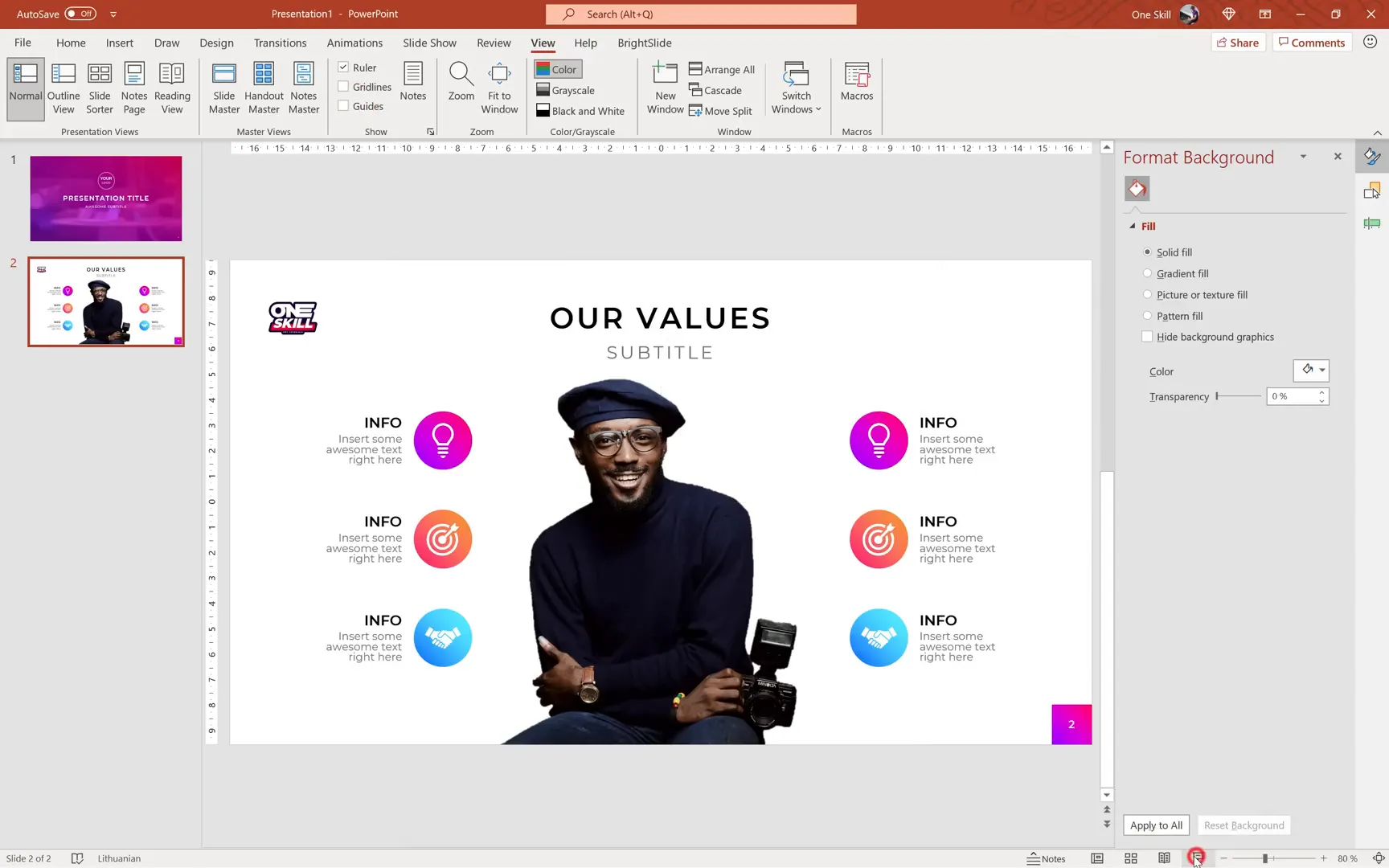Click the Share button

tap(1238, 43)
